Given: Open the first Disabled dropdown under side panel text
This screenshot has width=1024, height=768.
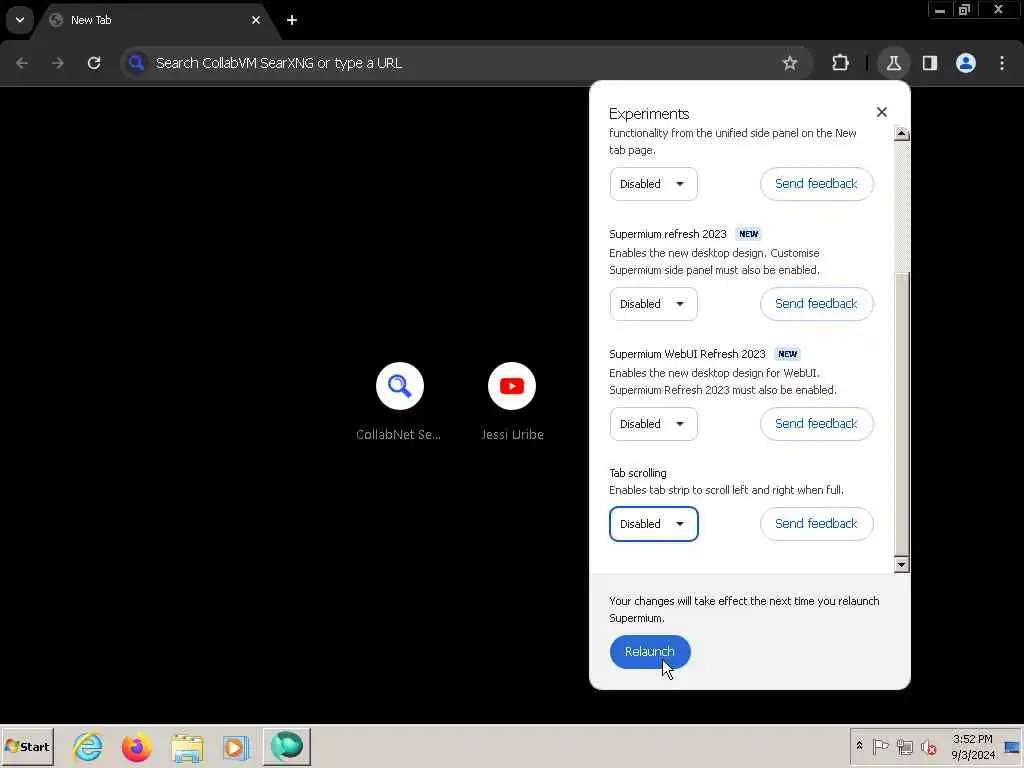Looking at the screenshot, I should pyautogui.click(x=654, y=184).
